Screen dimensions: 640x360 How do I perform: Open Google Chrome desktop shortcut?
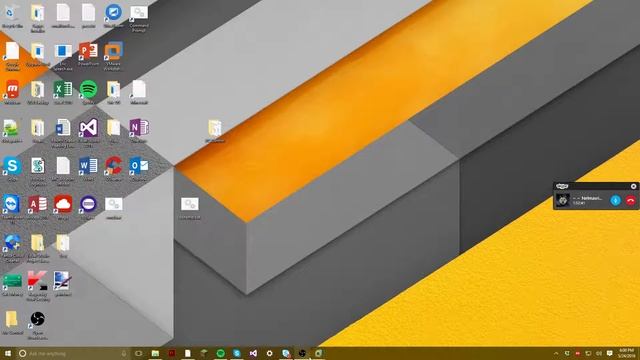pos(12,56)
